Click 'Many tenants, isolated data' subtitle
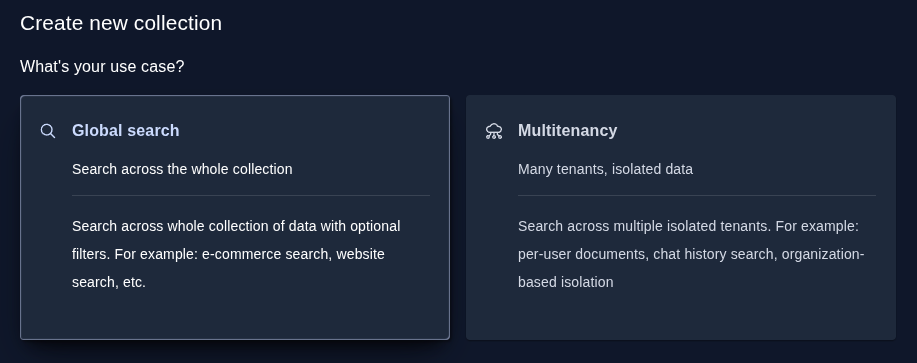This screenshot has height=363, width=917. (605, 169)
